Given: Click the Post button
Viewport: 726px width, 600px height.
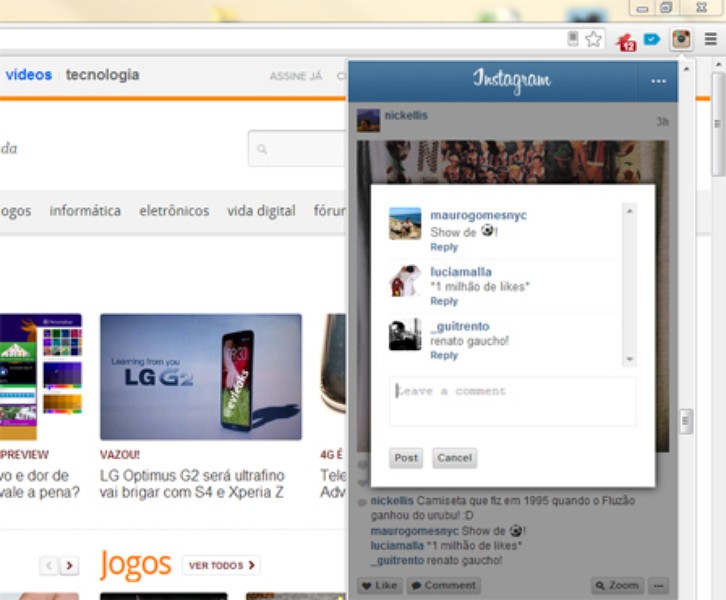Looking at the screenshot, I should [406, 458].
